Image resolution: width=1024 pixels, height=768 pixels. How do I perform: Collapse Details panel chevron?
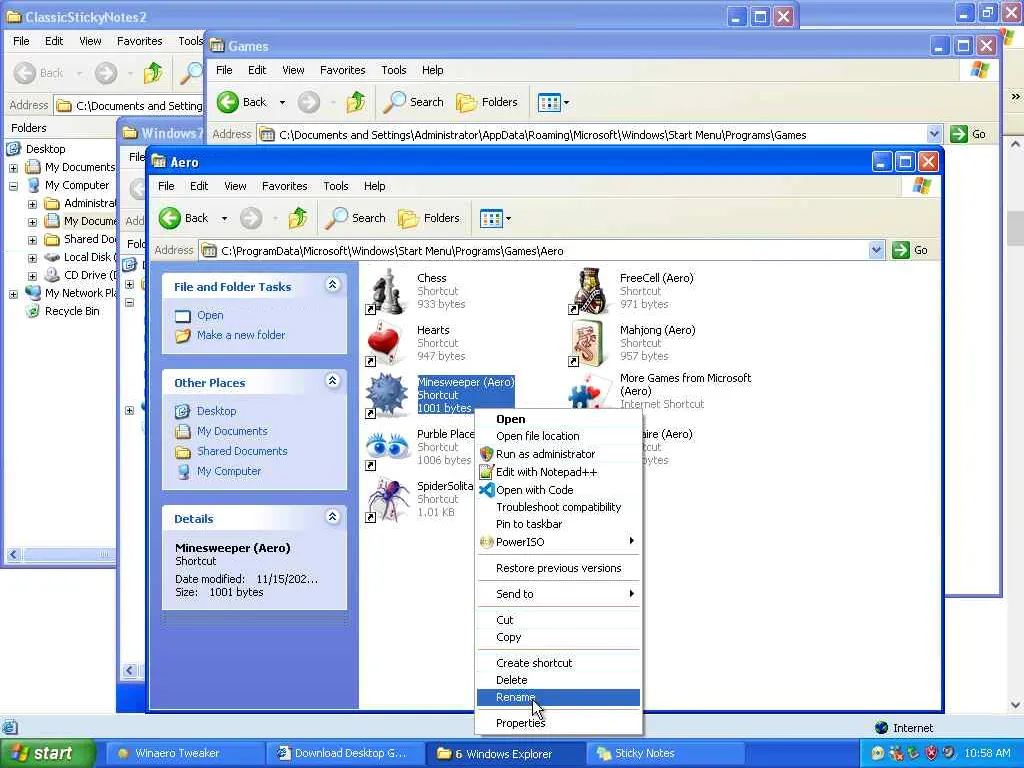tap(332, 517)
